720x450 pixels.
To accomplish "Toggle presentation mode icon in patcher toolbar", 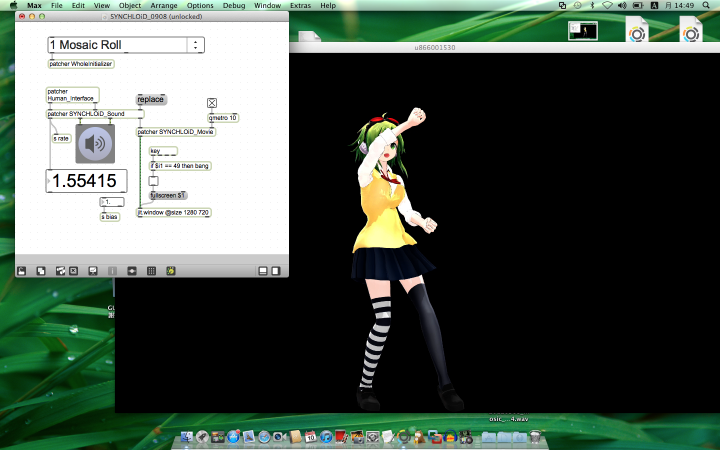I will (93, 271).
